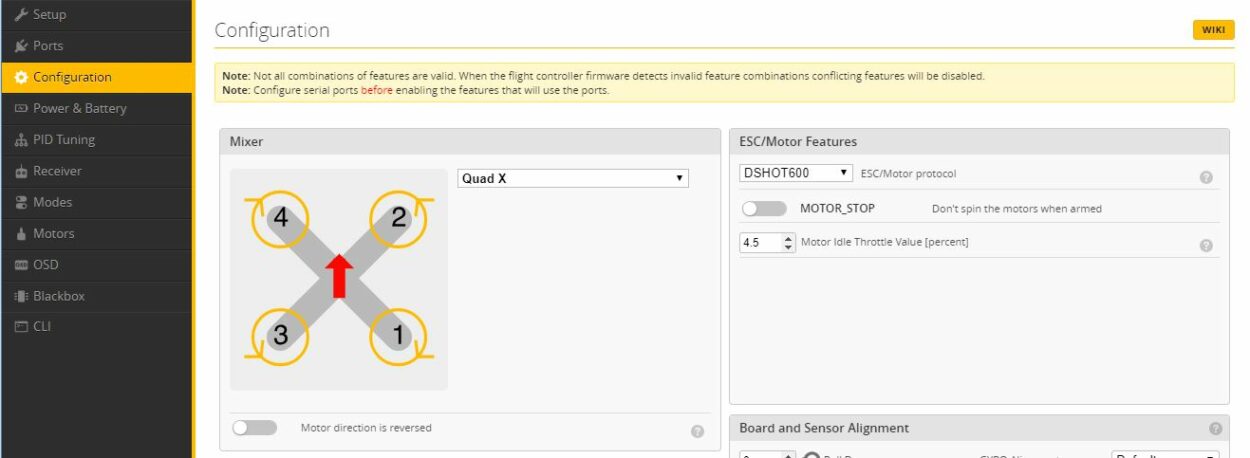Open the Quad X mixer dropdown

pos(572,178)
